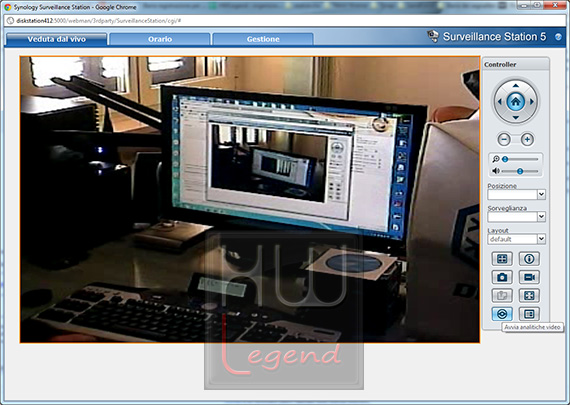Viewport: 570px width, 405px height.
Task: Start manual recording with the camcorder icon
Action: click(x=529, y=277)
